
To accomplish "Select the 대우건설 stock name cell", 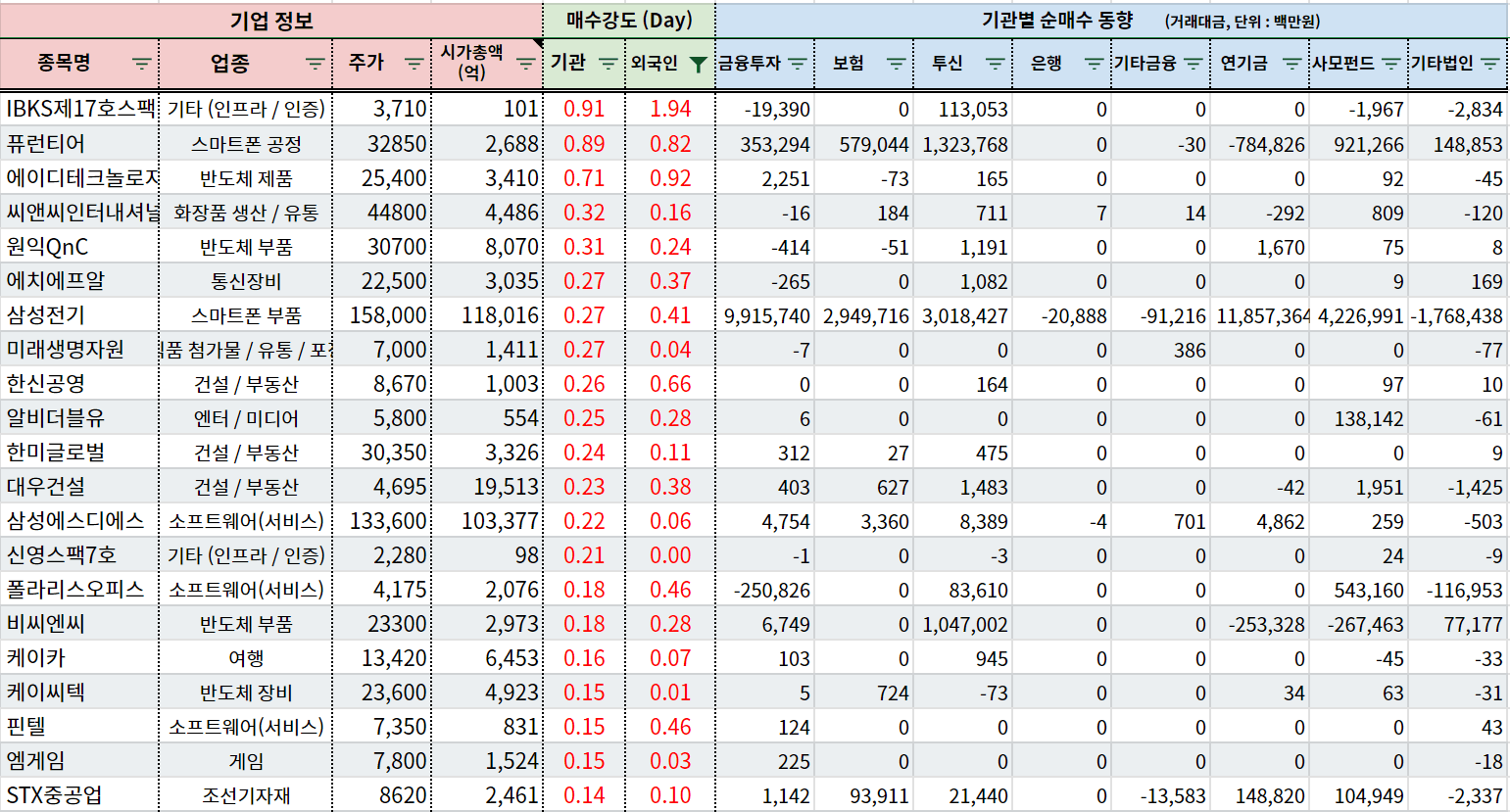I will pyautogui.click(x=79, y=487).
